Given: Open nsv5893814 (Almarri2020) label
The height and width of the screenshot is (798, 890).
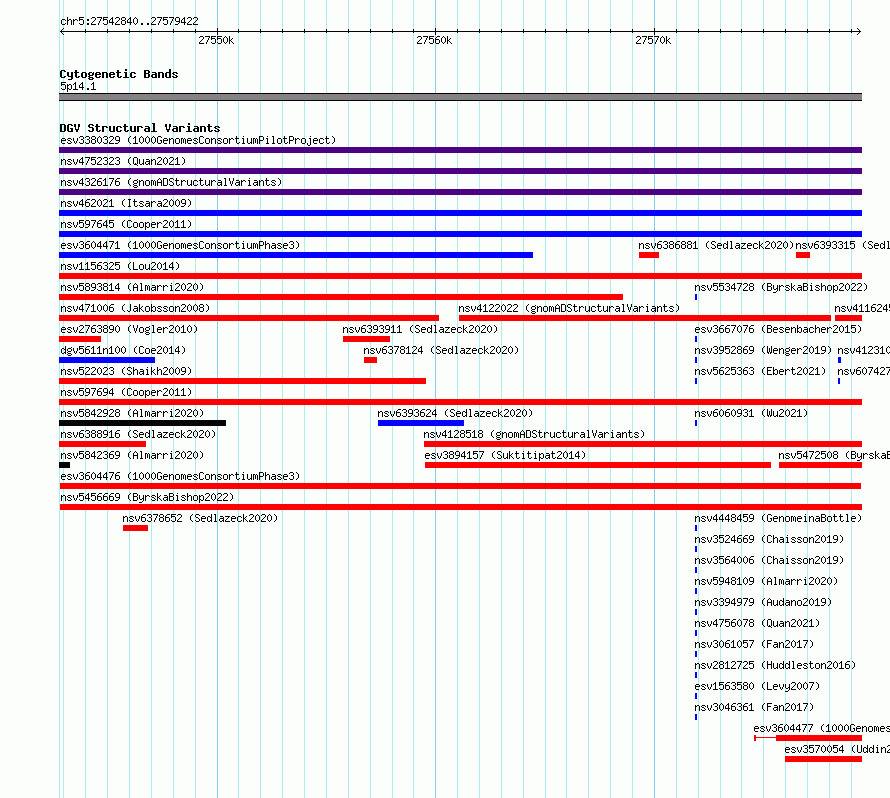Looking at the screenshot, I should point(132,287).
